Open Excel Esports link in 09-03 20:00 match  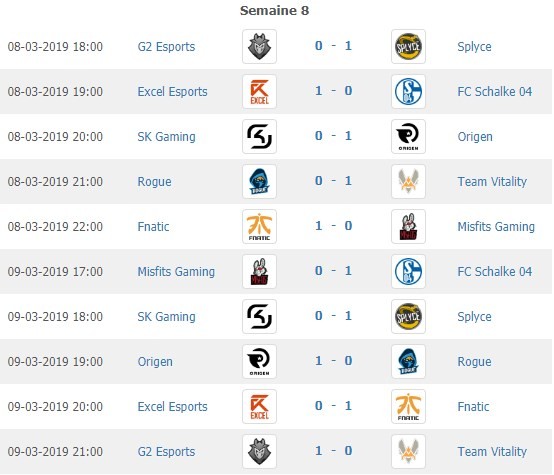coord(172,406)
